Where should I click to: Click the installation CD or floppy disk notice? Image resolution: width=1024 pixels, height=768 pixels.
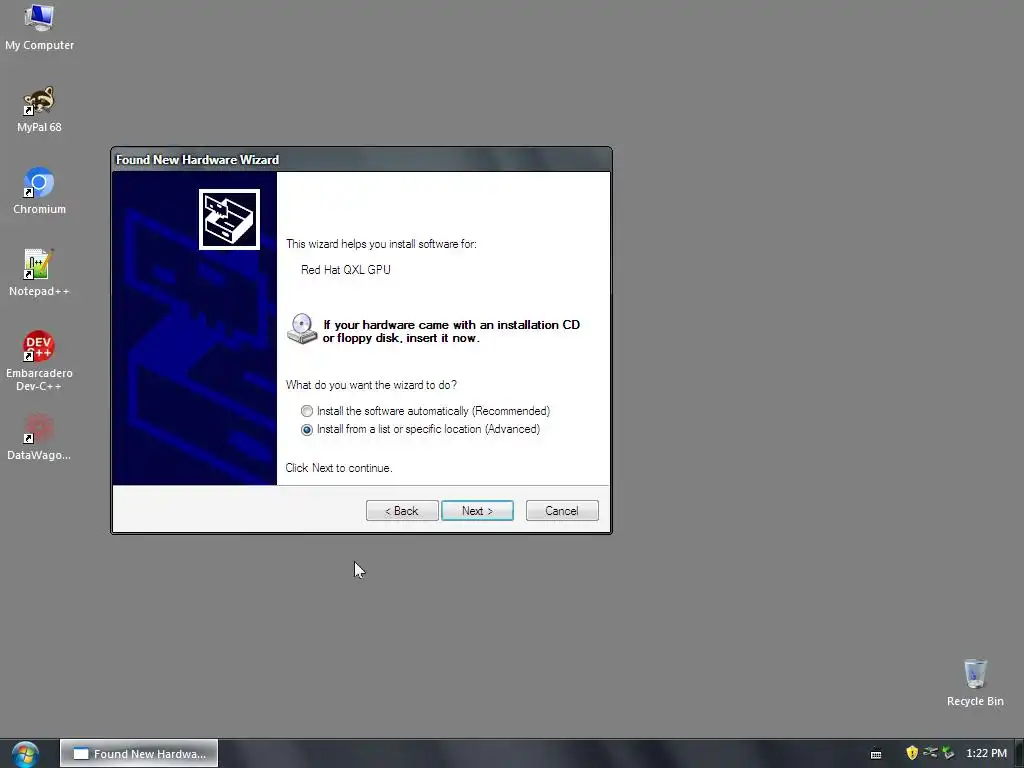pyautogui.click(x=451, y=331)
